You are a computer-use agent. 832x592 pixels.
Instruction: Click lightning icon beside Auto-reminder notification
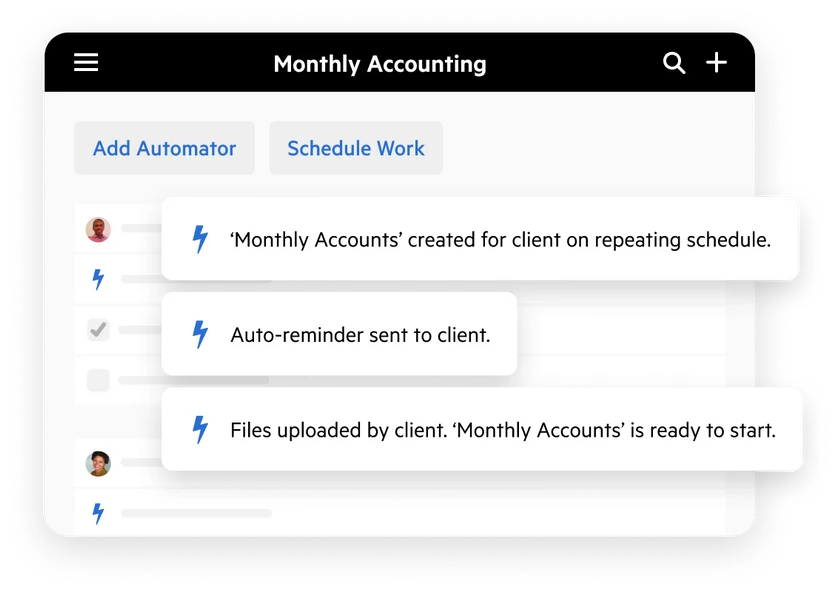(x=200, y=335)
